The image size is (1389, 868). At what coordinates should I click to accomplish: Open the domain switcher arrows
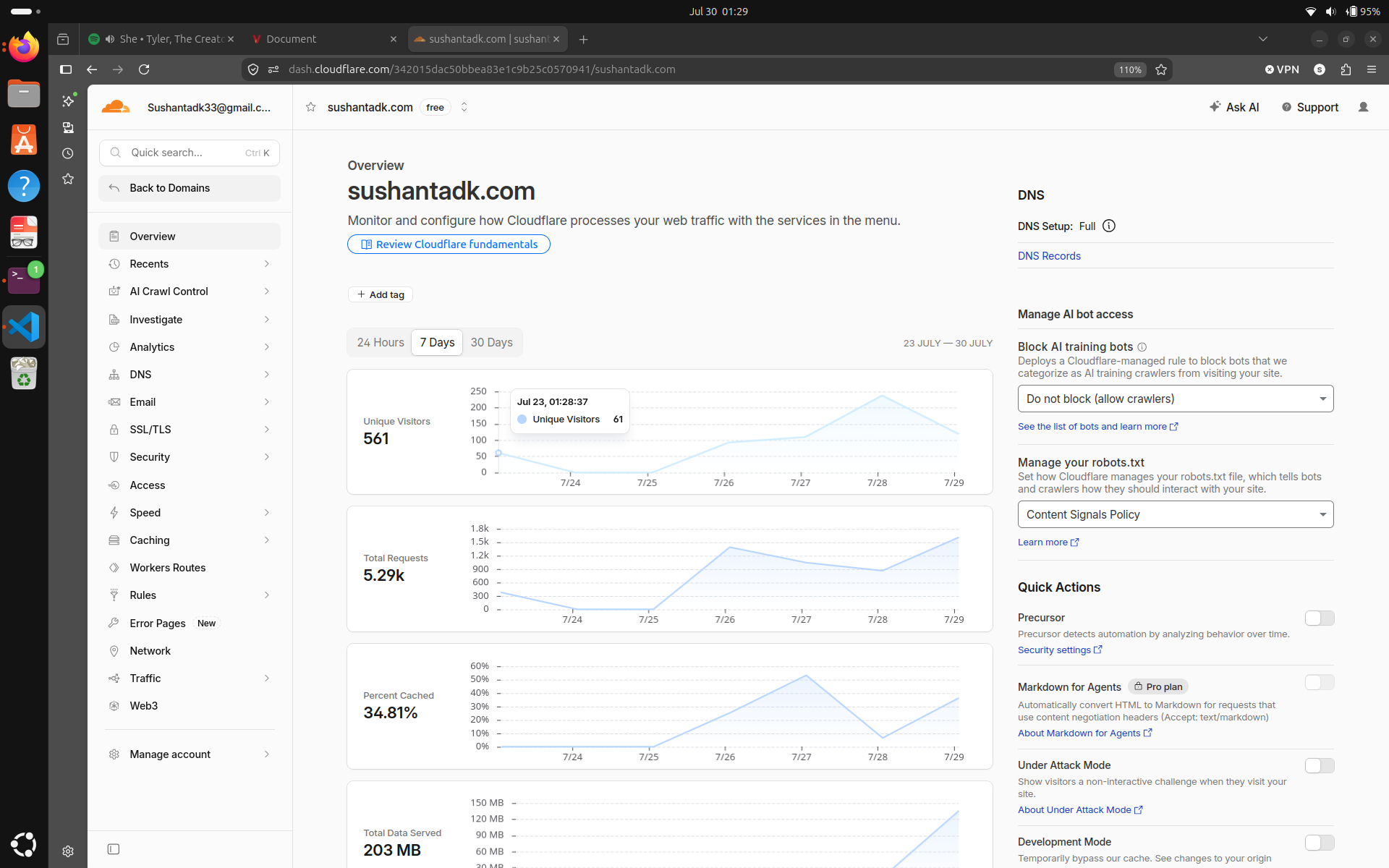pyautogui.click(x=464, y=107)
